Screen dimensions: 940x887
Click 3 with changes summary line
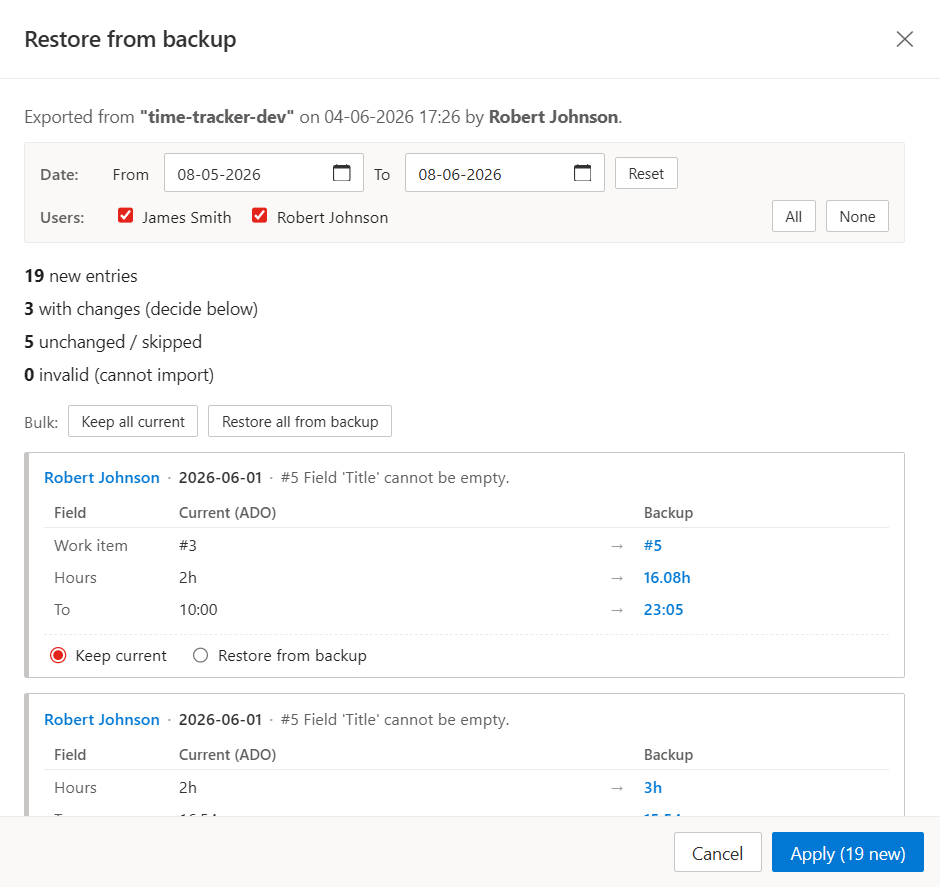pos(141,309)
